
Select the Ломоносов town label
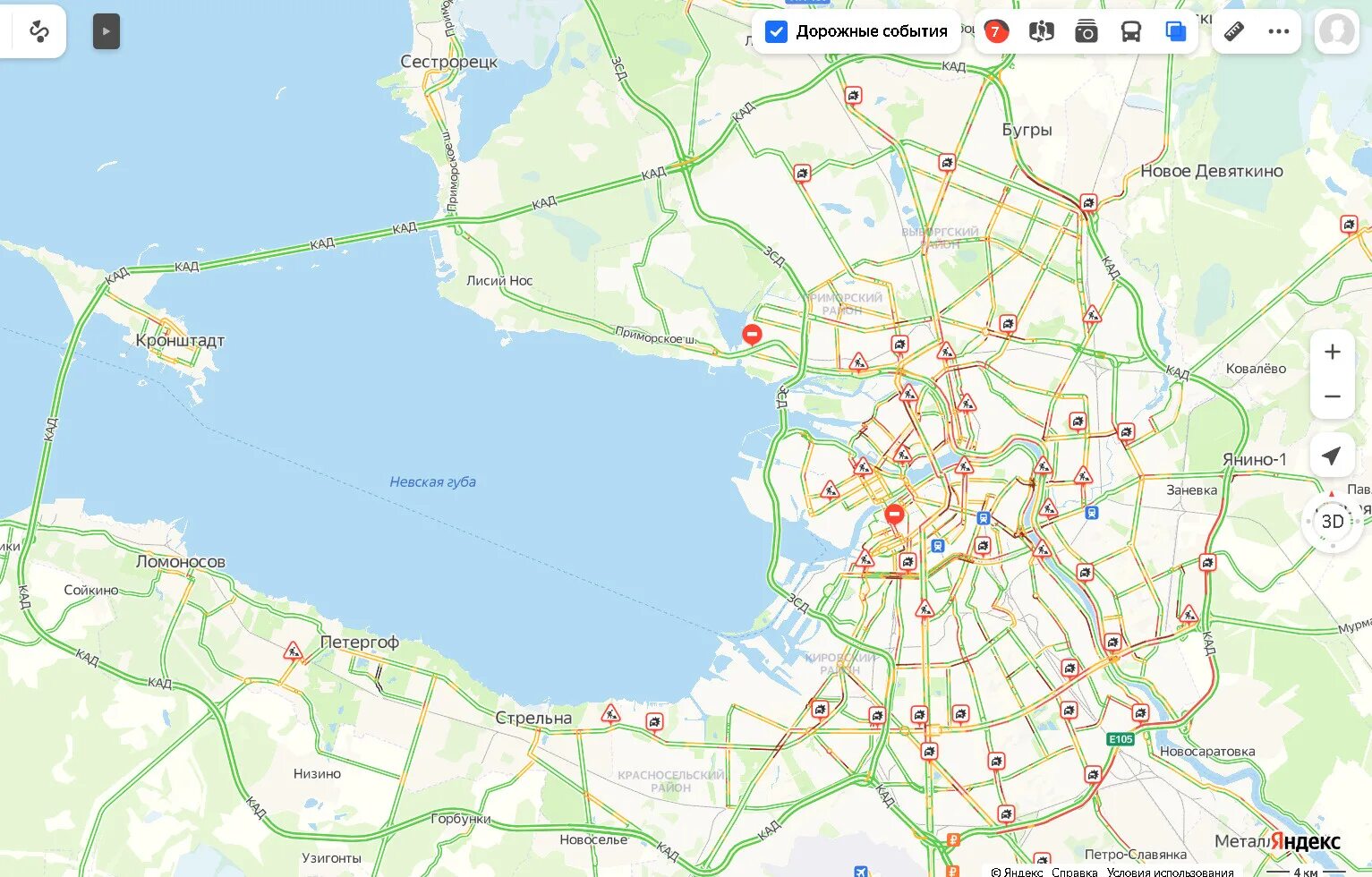pos(181,561)
